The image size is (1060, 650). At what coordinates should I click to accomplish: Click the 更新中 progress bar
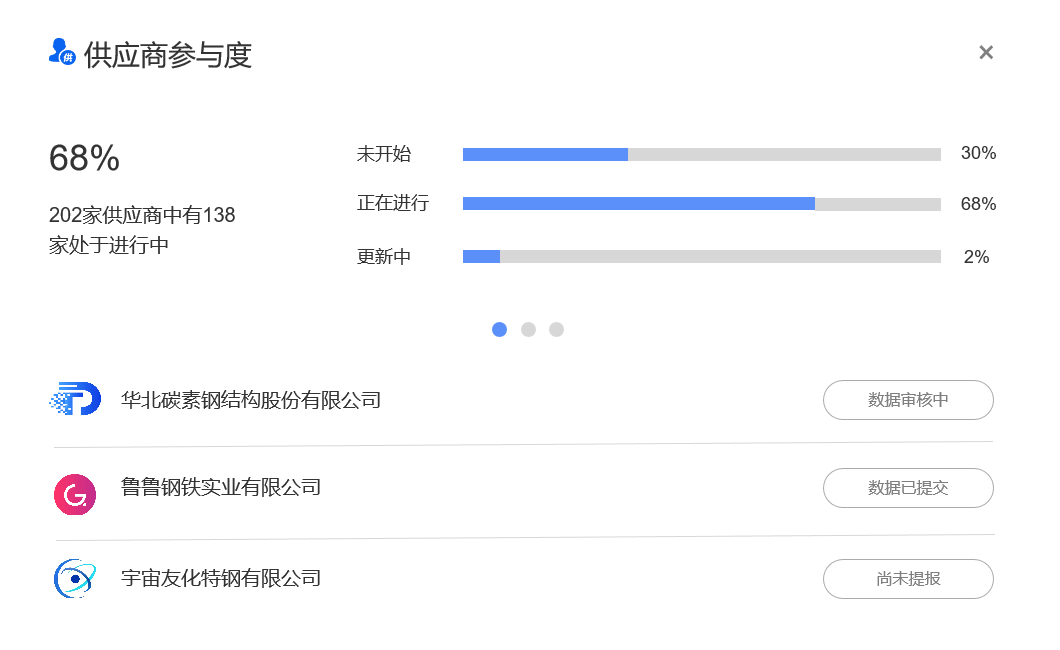point(701,257)
